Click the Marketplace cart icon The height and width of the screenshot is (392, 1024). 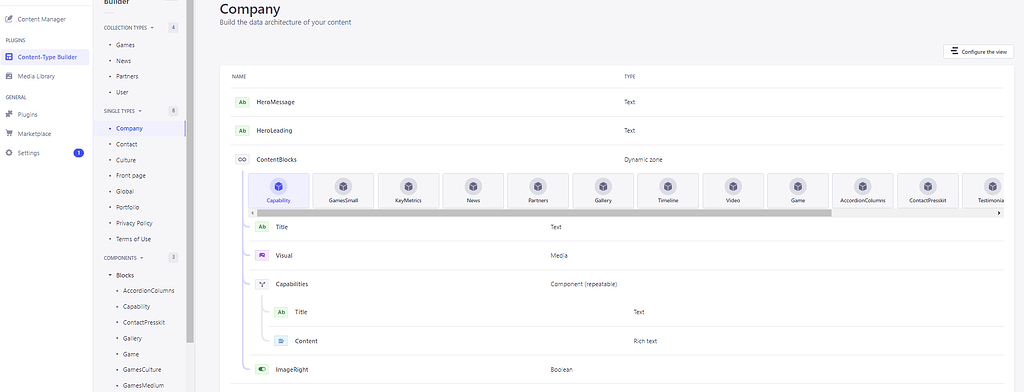click(x=9, y=133)
